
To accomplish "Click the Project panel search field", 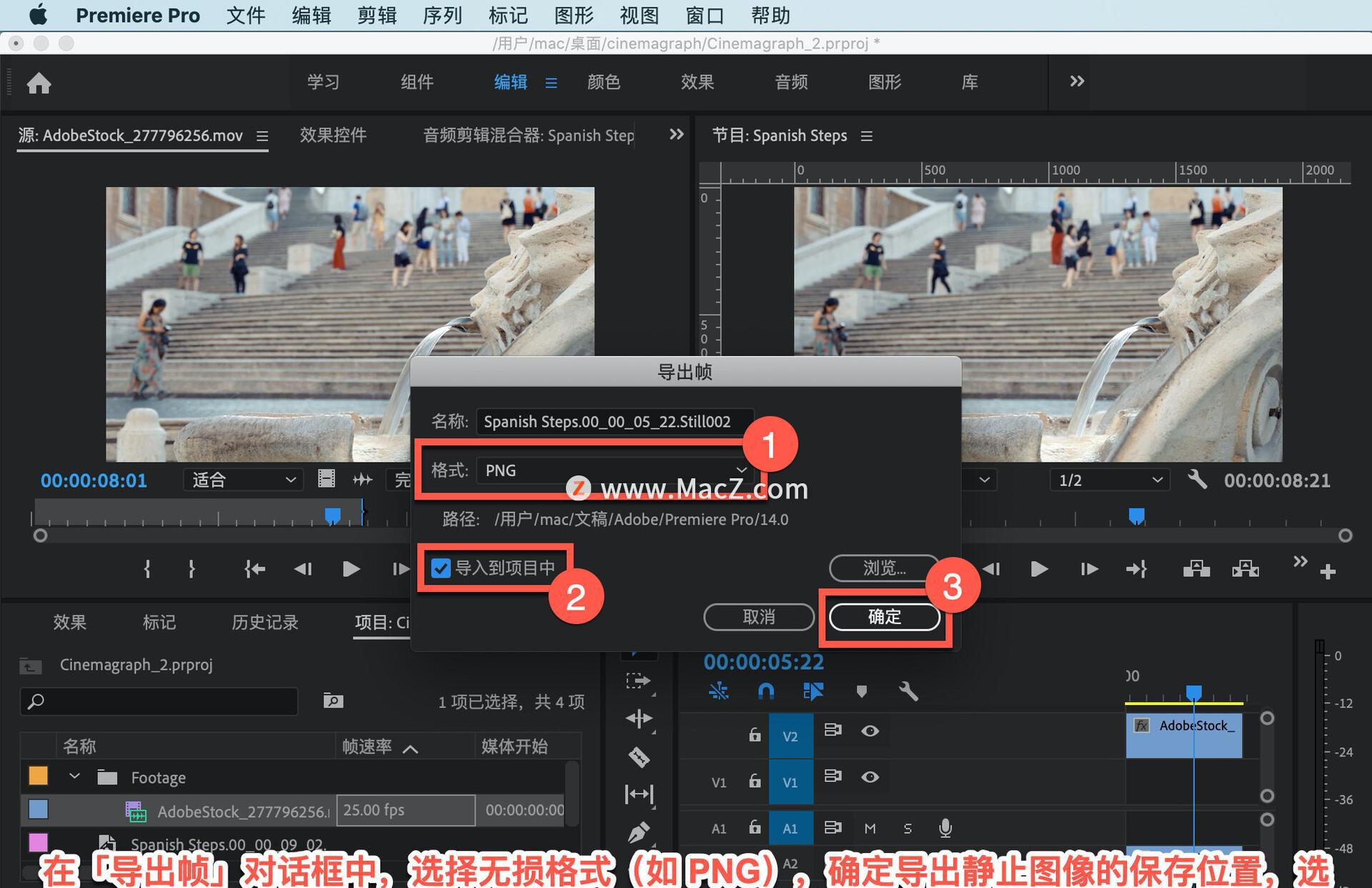I will (x=159, y=701).
